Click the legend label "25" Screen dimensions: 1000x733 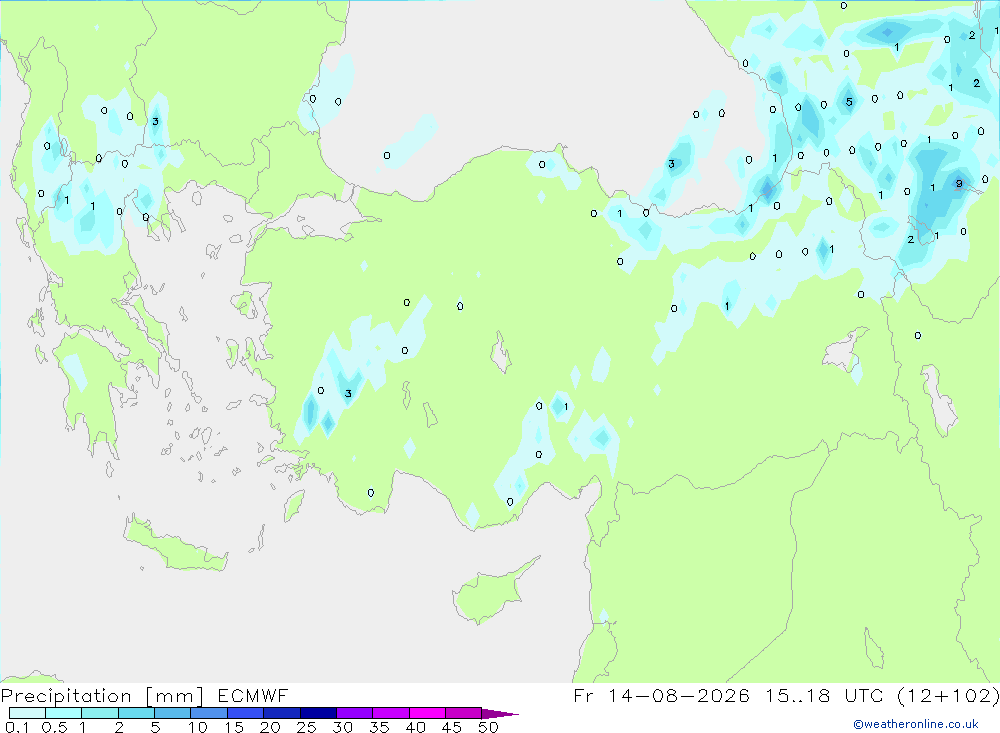click(x=306, y=727)
